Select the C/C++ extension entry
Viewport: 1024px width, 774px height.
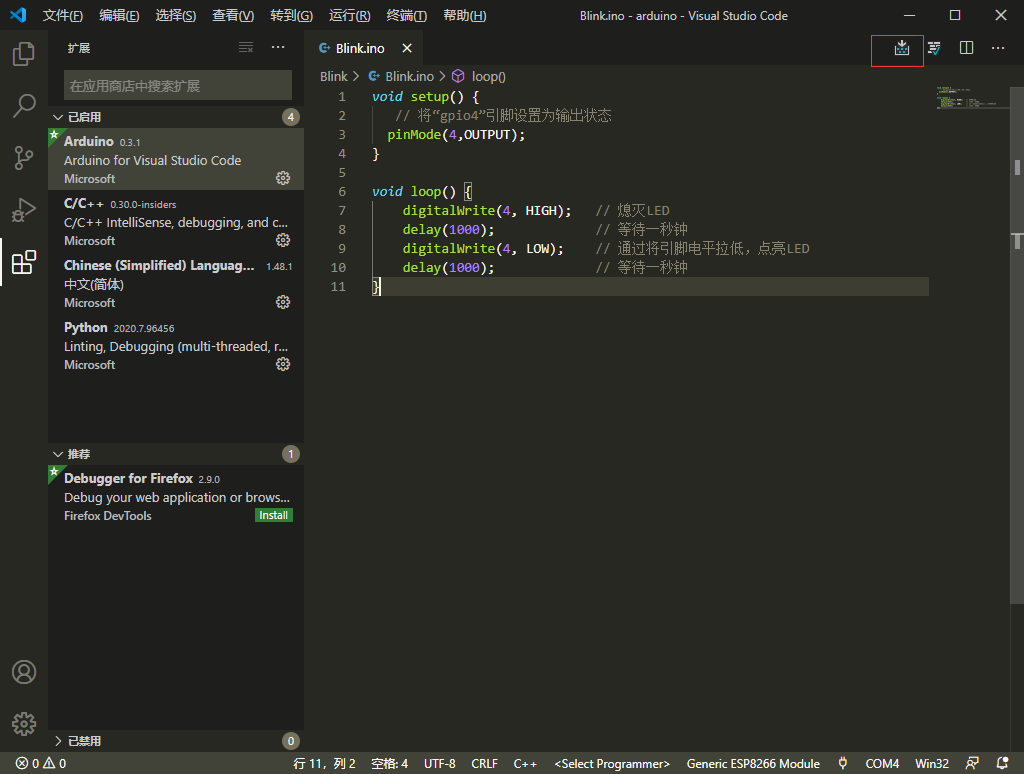(176, 221)
